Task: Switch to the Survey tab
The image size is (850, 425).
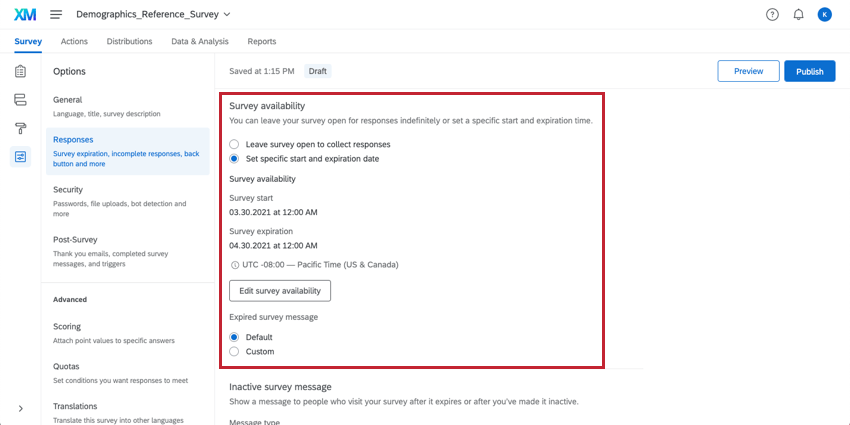Action: tap(28, 41)
